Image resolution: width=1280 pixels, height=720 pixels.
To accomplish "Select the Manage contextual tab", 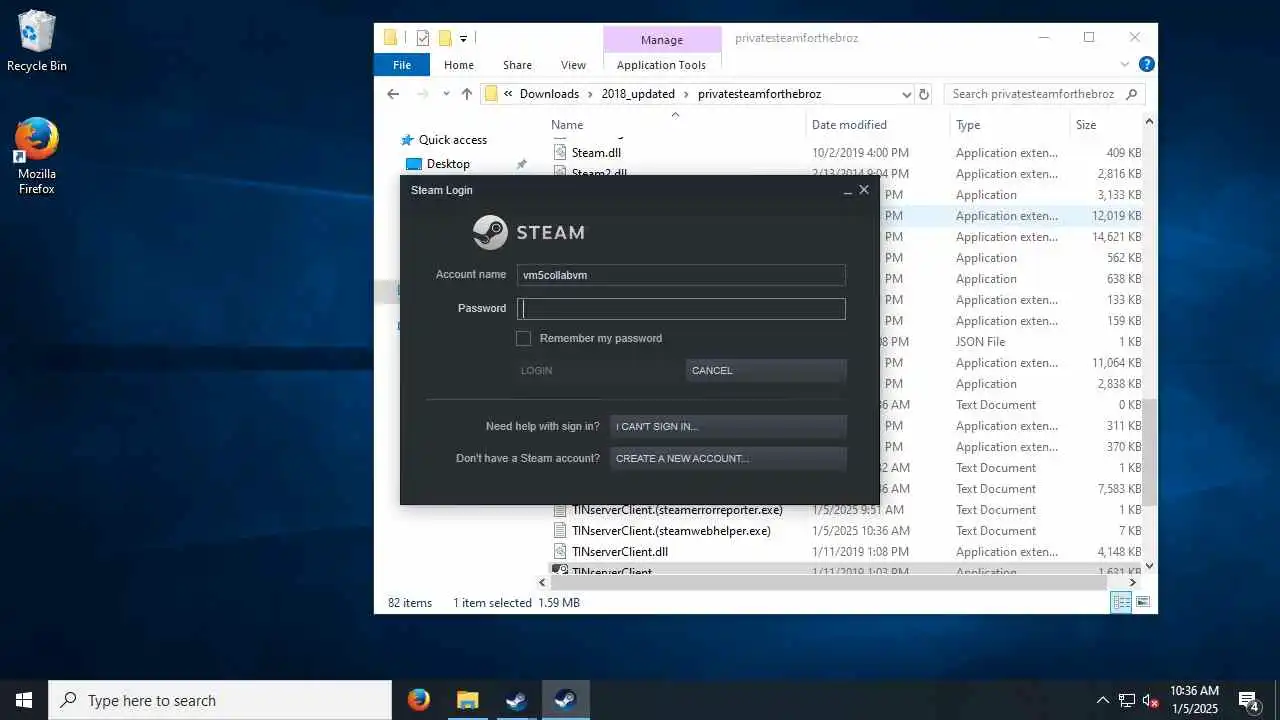I will tap(661, 40).
